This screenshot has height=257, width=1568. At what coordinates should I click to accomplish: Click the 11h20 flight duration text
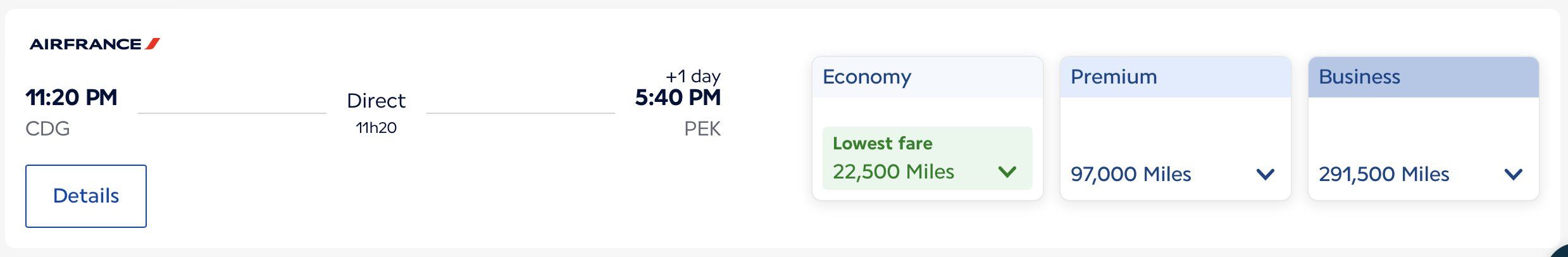(x=376, y=128)
